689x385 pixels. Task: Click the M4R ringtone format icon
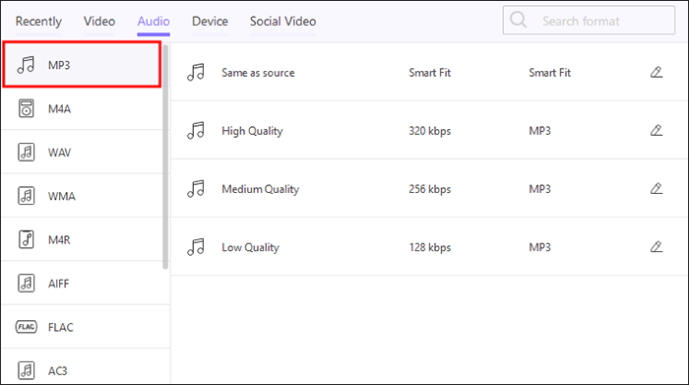point(26,240)
